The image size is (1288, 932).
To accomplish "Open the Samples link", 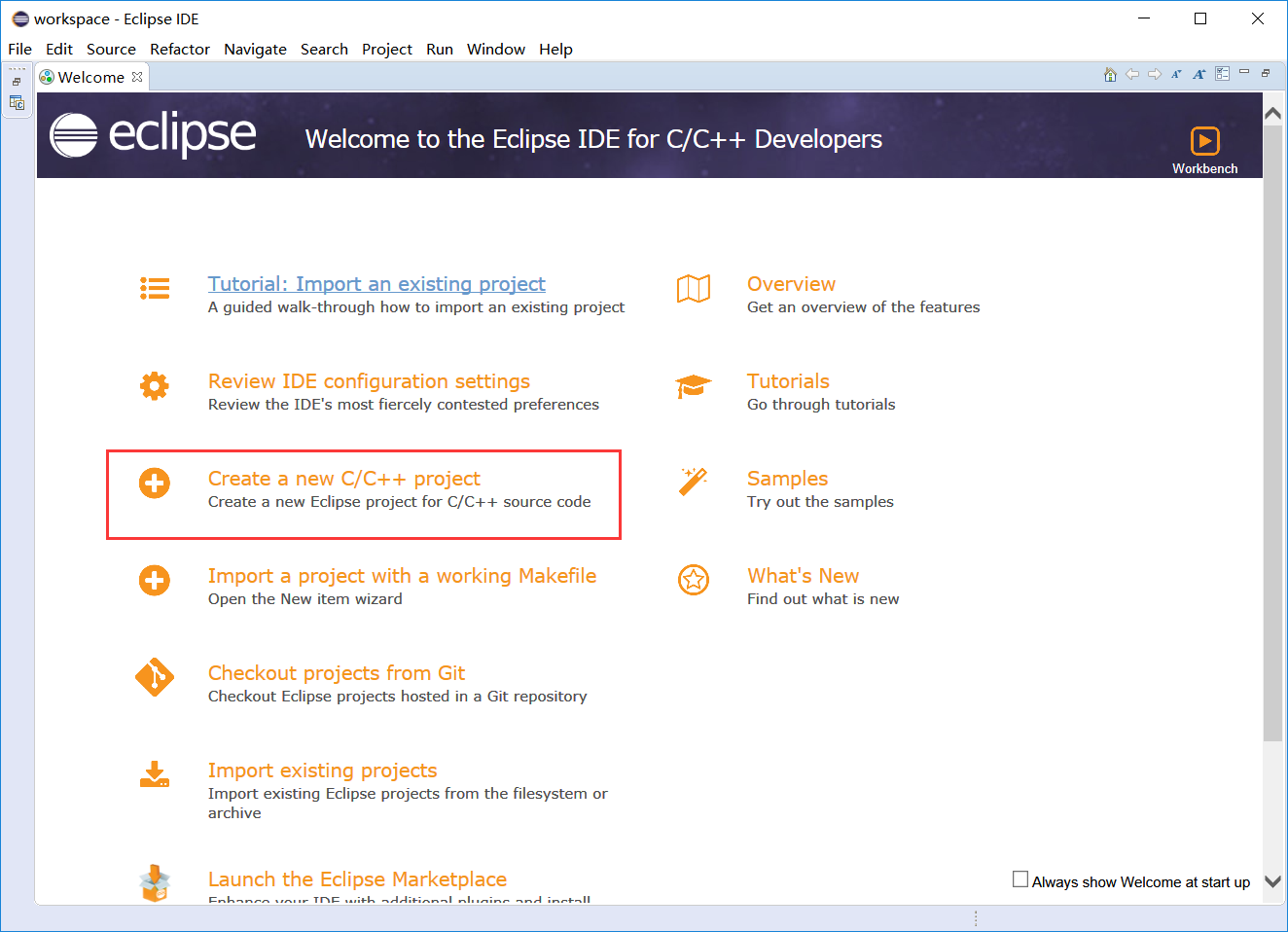I will (x=787, y=479).
